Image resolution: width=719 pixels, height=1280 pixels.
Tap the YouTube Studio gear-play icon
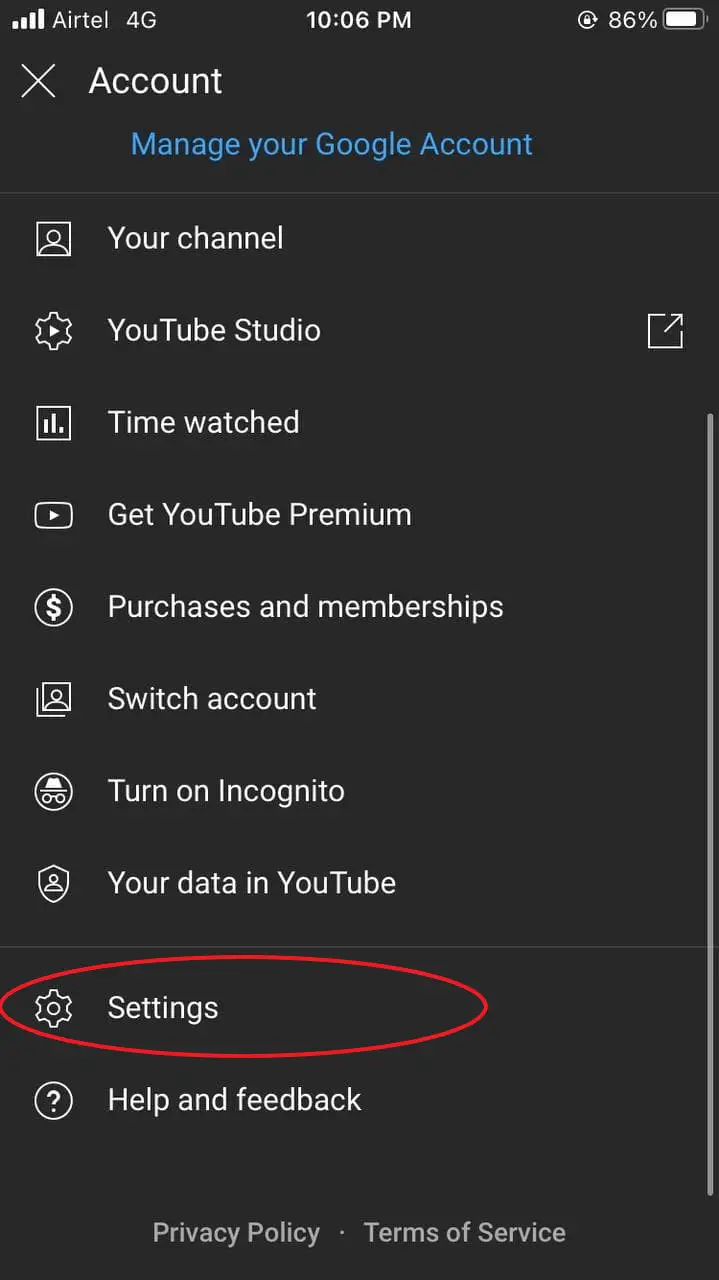(53, 331)
